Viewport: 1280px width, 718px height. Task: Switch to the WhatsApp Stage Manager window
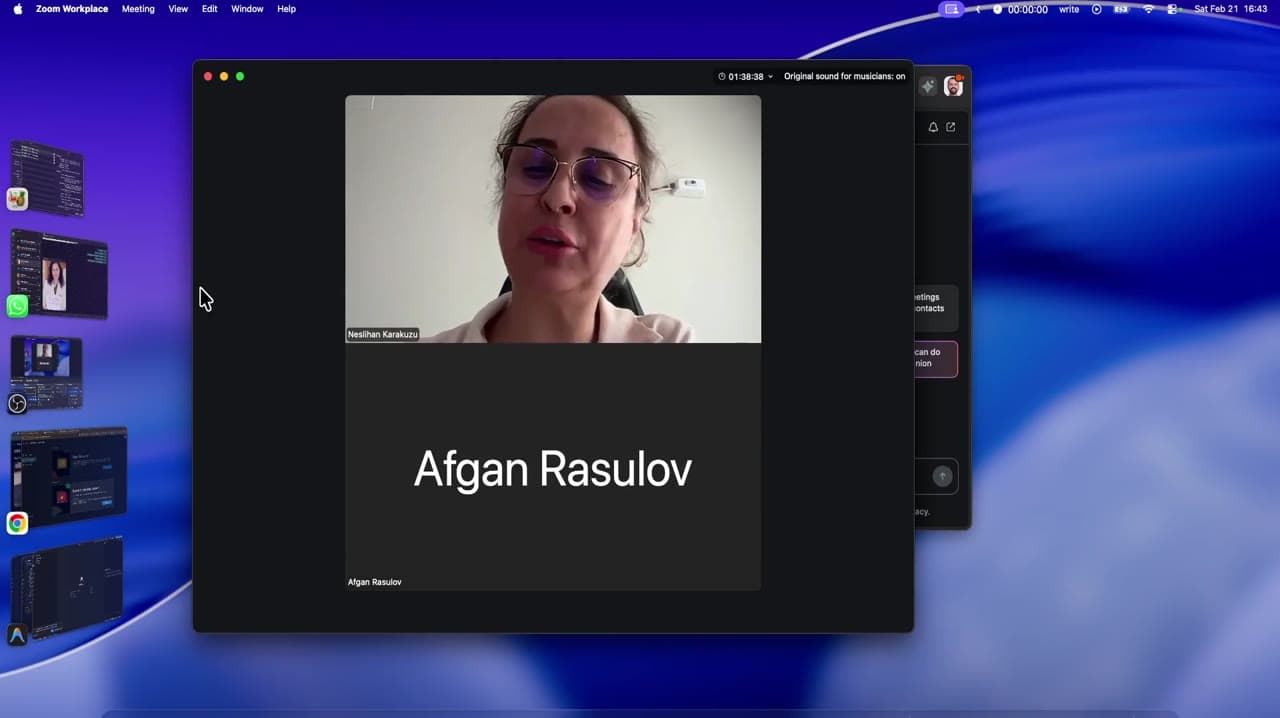(x=60, y=274)
